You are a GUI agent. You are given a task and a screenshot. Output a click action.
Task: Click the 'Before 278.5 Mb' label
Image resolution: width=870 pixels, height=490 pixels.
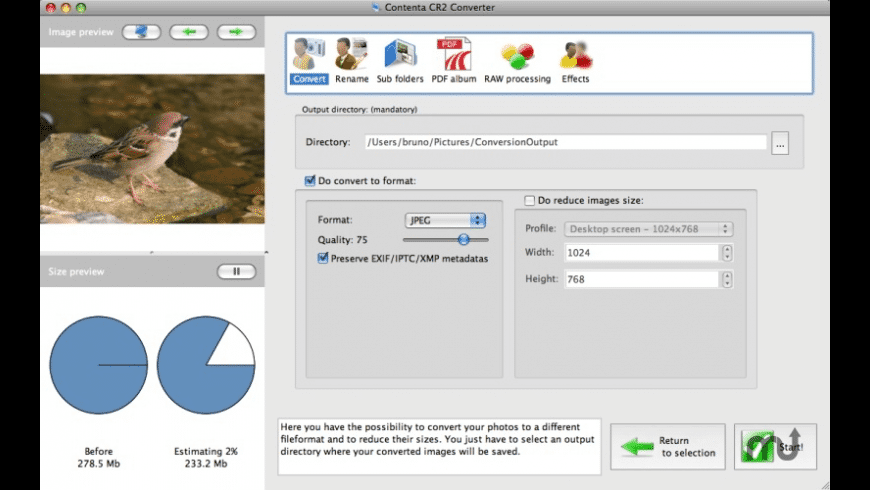pyautogui.click(x=99, y=457)
